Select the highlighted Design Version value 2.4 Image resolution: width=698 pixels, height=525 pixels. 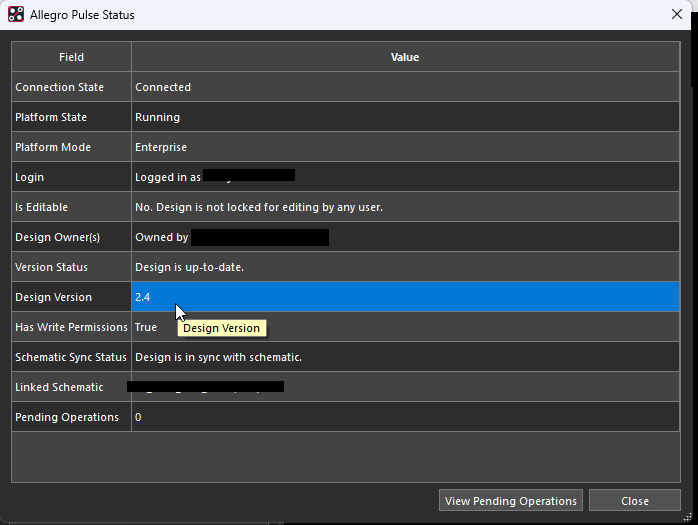pos(143,297)
